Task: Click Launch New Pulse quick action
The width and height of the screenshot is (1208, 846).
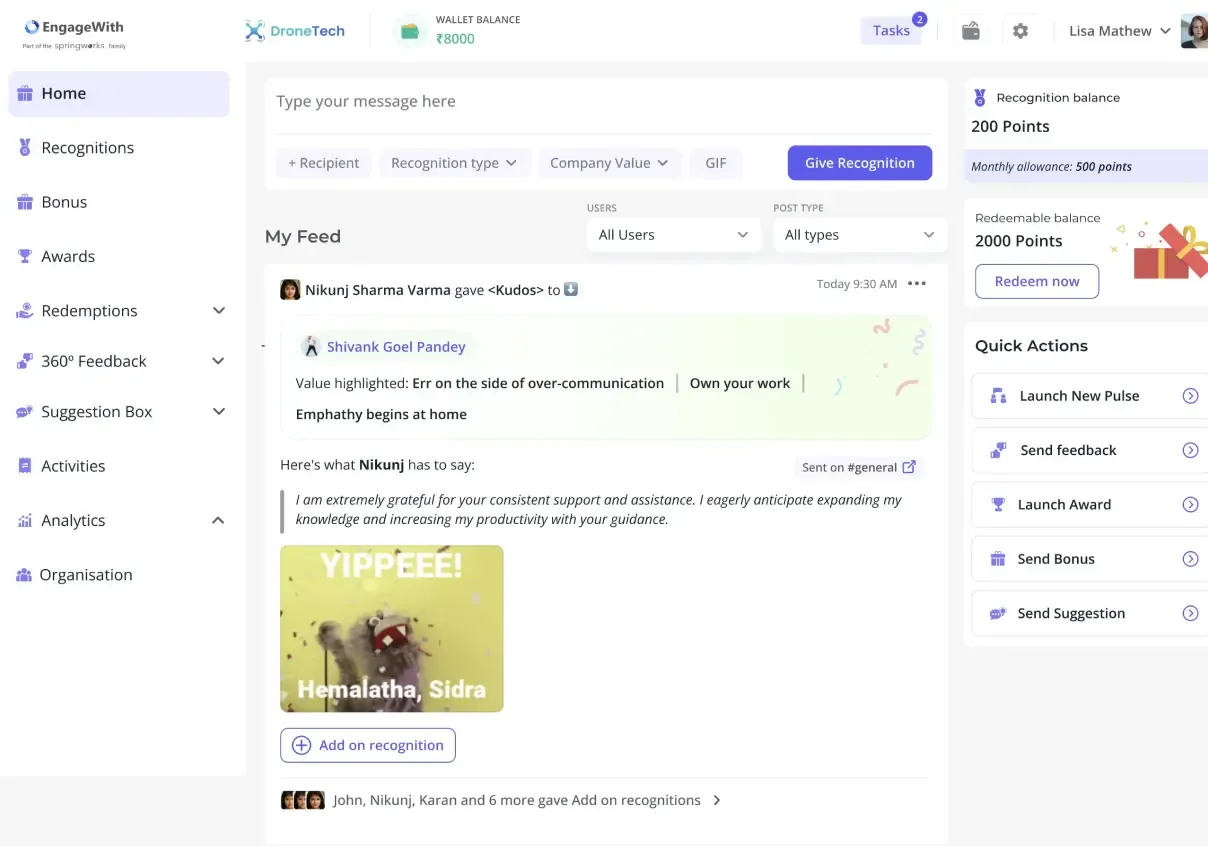Action: (x=1089, y=396)
